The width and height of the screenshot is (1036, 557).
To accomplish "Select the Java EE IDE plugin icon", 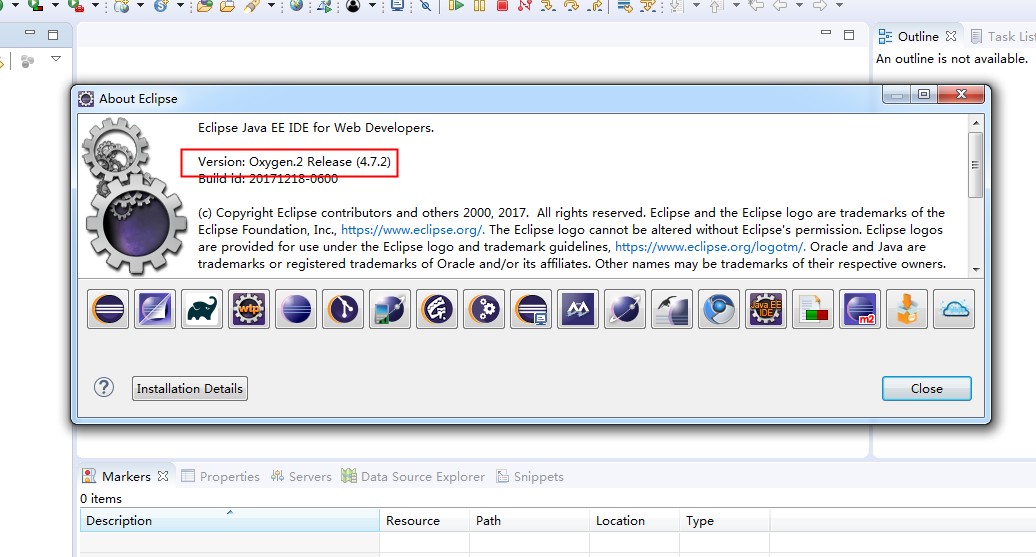I will [x=765, y=309].
